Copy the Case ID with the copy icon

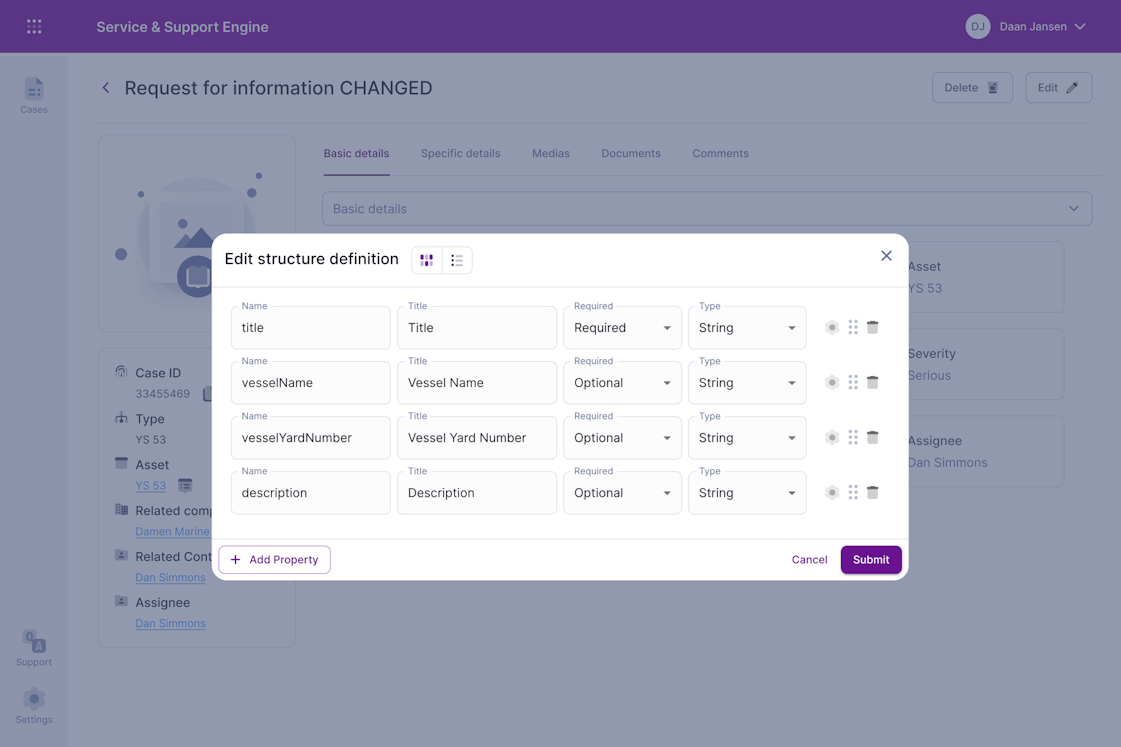207,394
